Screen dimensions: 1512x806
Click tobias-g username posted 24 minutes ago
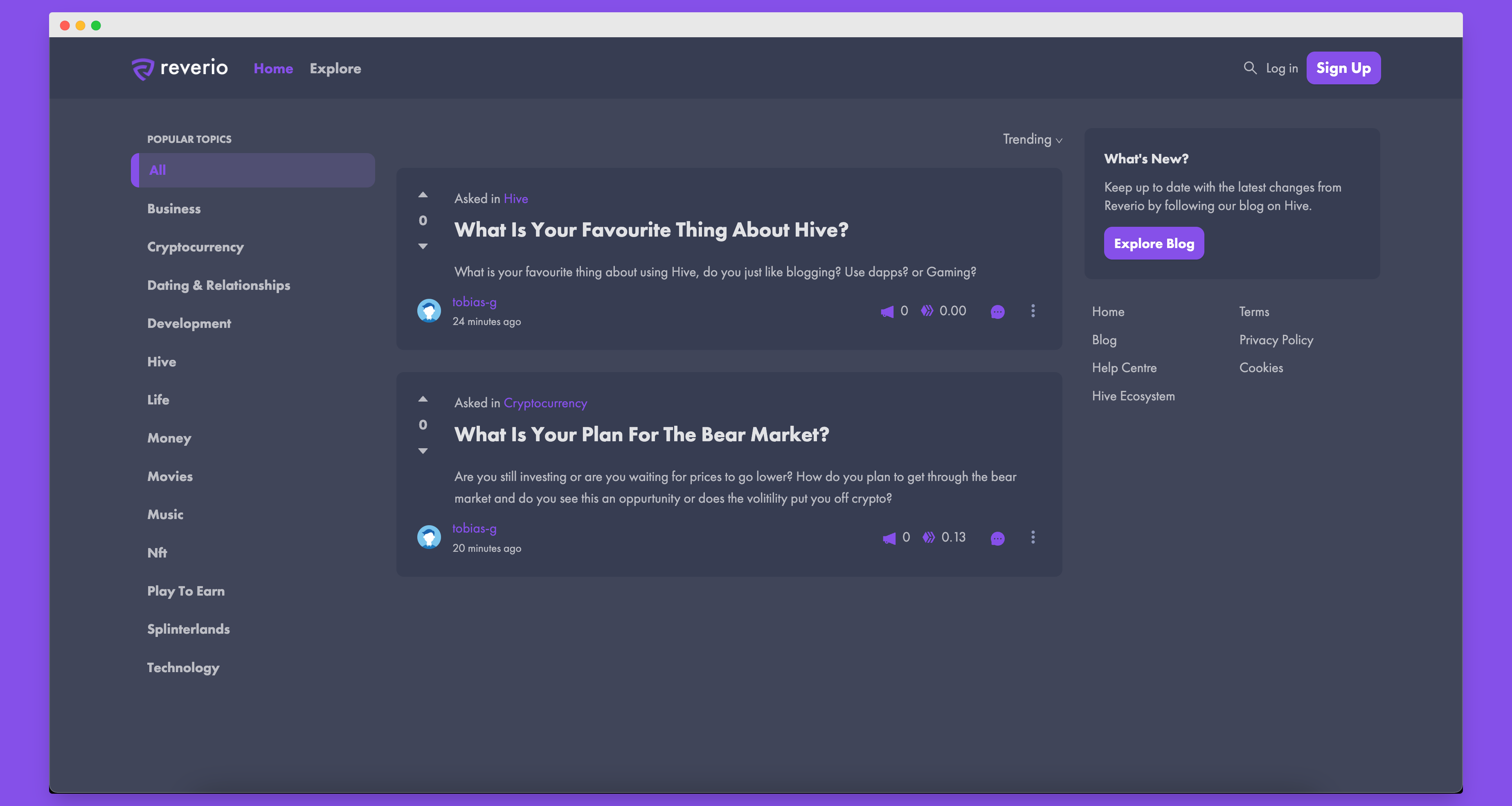(x=474, y=302)
